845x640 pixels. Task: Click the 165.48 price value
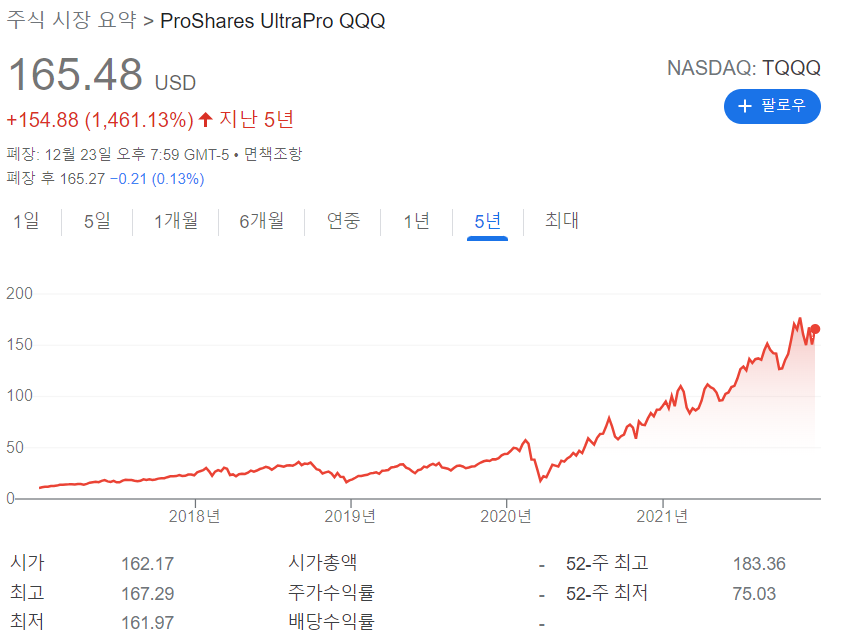click(x=75, y=74)
